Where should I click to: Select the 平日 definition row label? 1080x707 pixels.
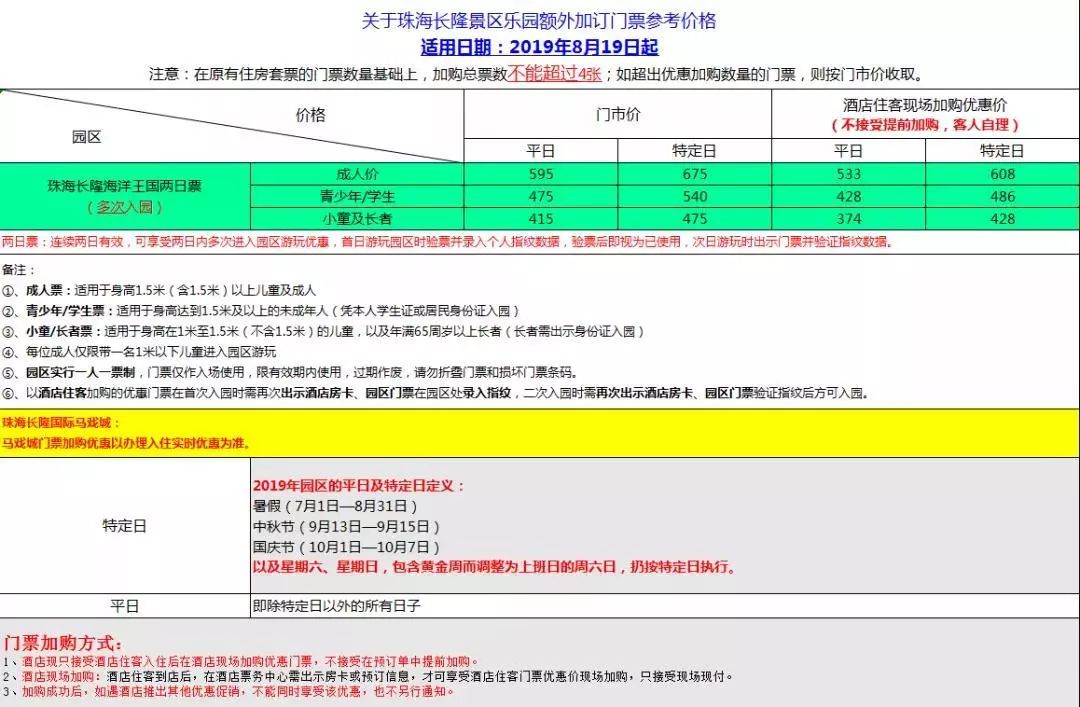tap(125, 606)
